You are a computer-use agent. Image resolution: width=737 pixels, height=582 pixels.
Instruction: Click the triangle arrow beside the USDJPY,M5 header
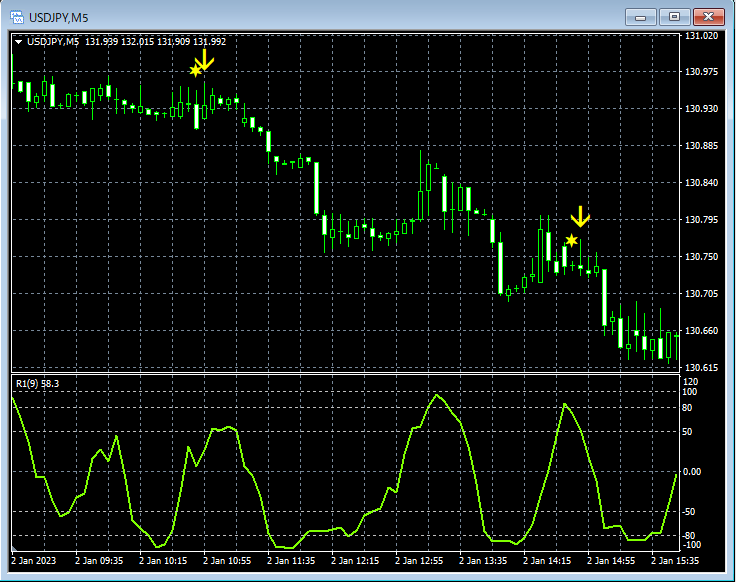[18, 42]
